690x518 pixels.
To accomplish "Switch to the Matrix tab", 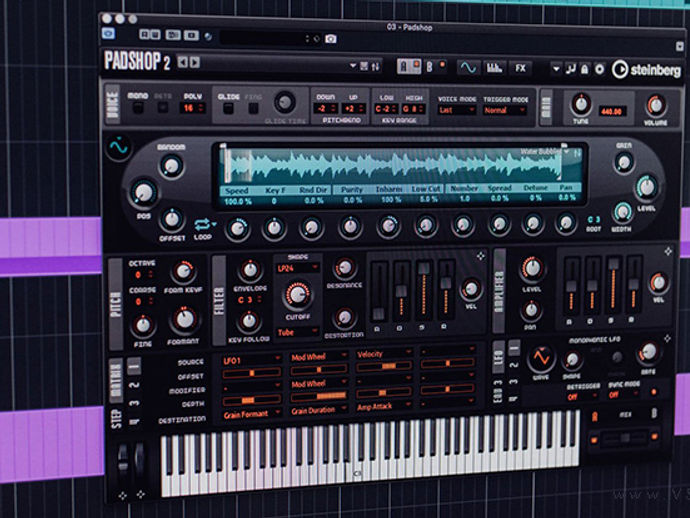I will tap(116, 381).
